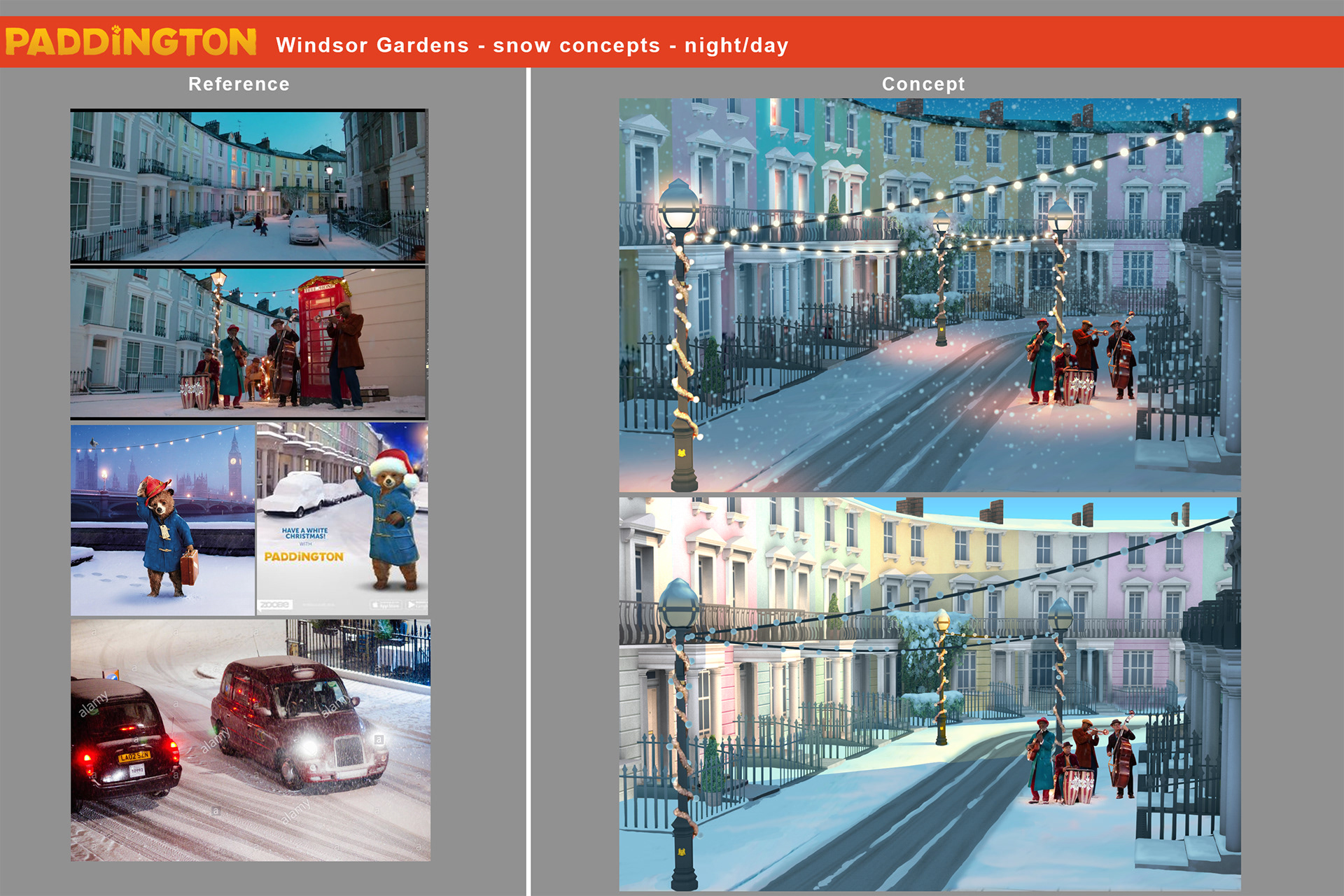Click the foreground lamp post in day concept
The height and width of the screenshot is (896, 1344).
click(x=680, y=734)
